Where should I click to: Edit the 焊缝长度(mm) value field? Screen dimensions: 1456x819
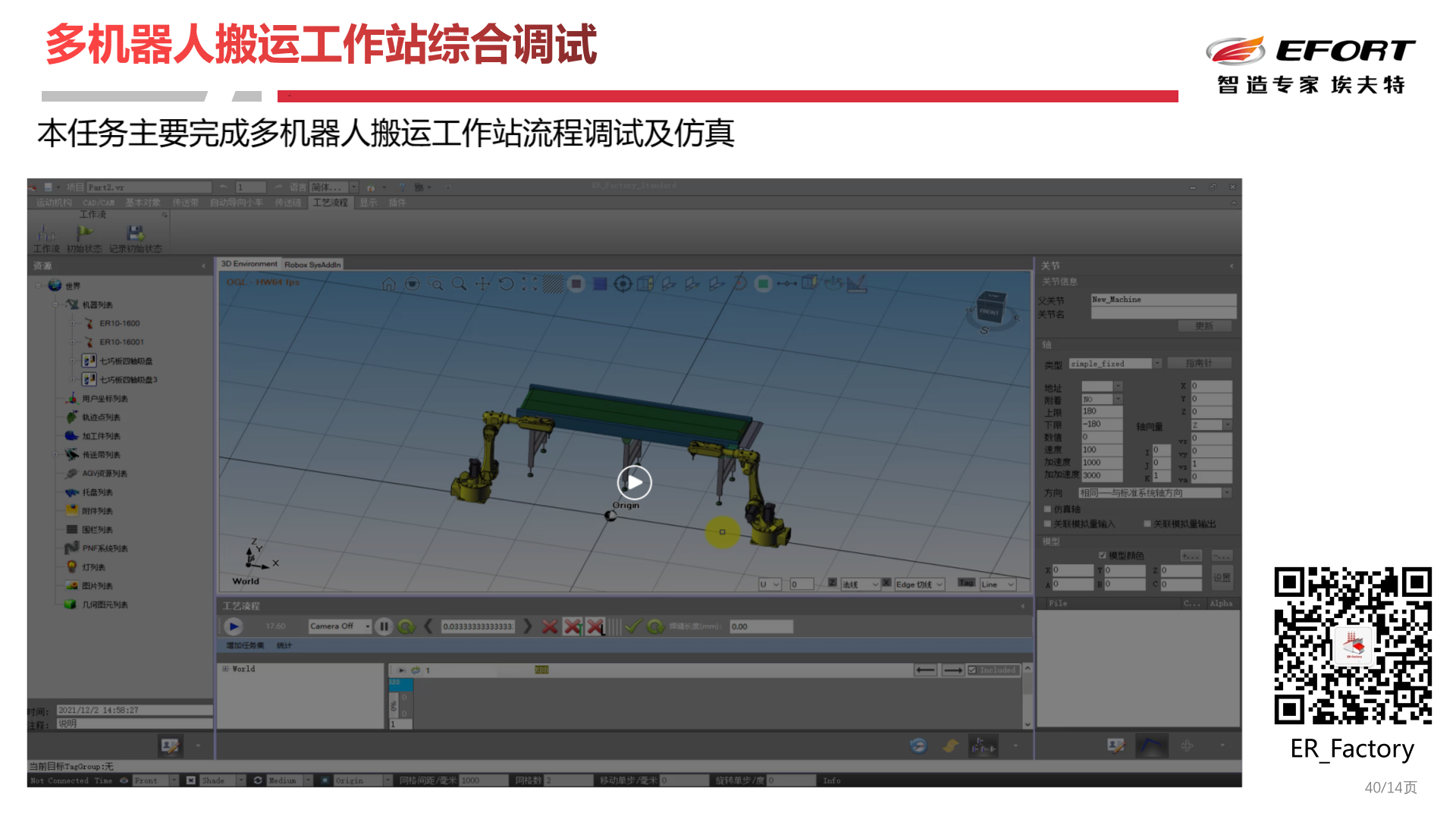[761, 626]
